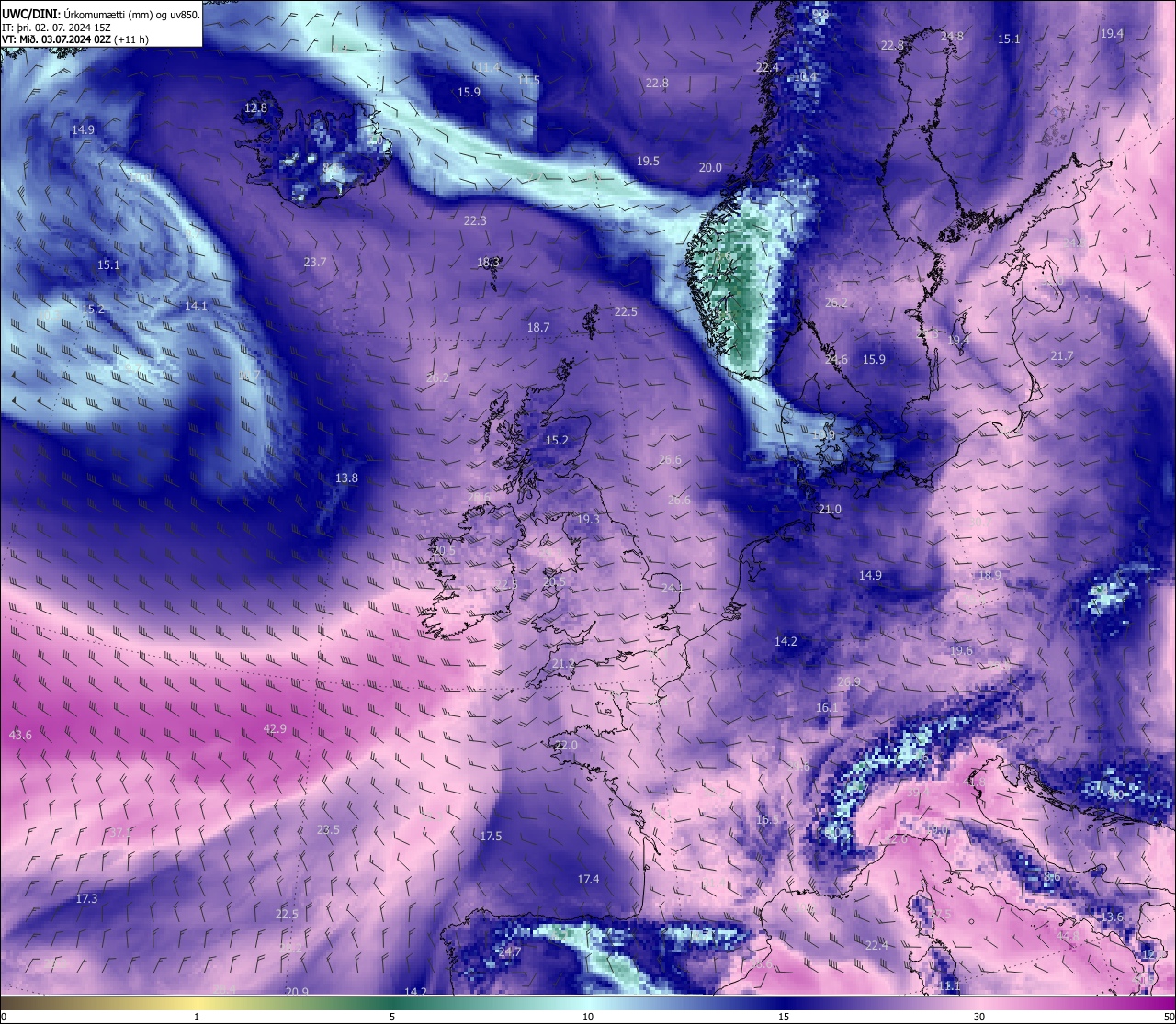Viewport: 1176px width, 1024px height.
Task: Click the 17.3 value label
Action: point(86,899)
